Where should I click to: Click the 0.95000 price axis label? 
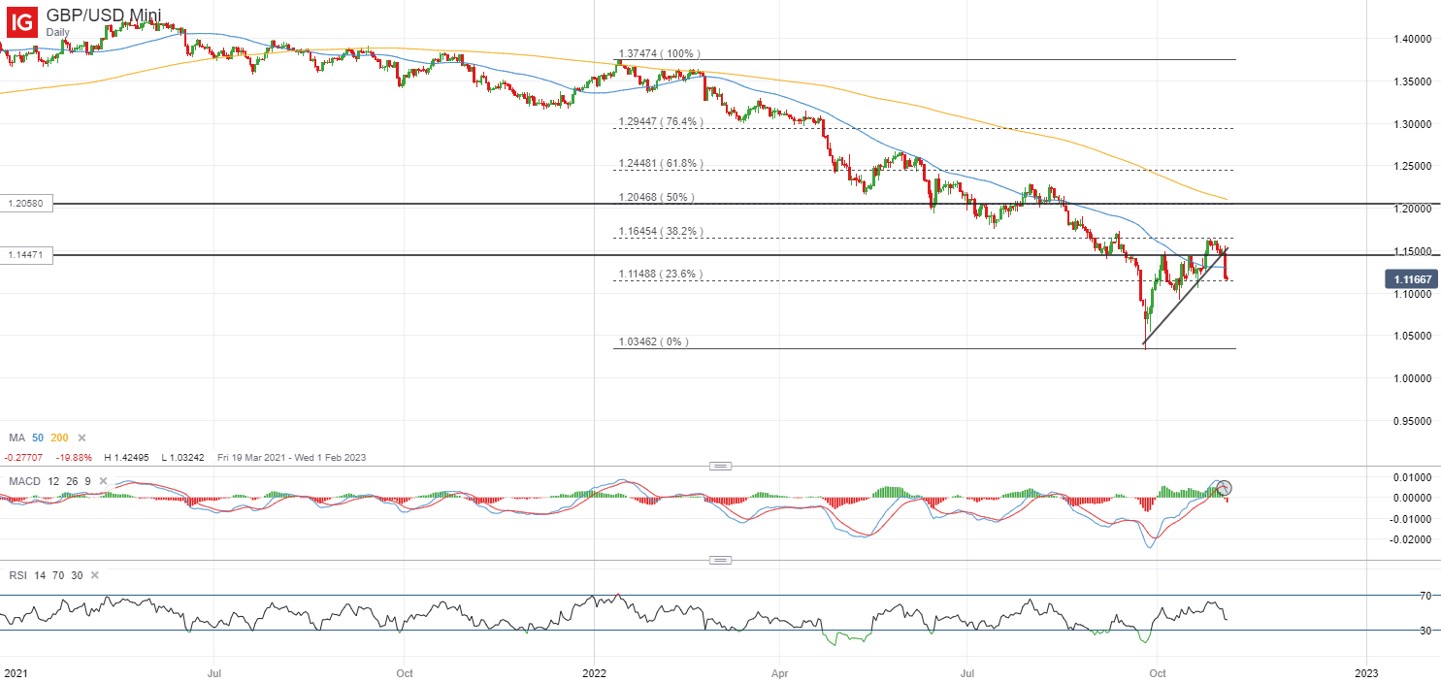point(1412,421)
